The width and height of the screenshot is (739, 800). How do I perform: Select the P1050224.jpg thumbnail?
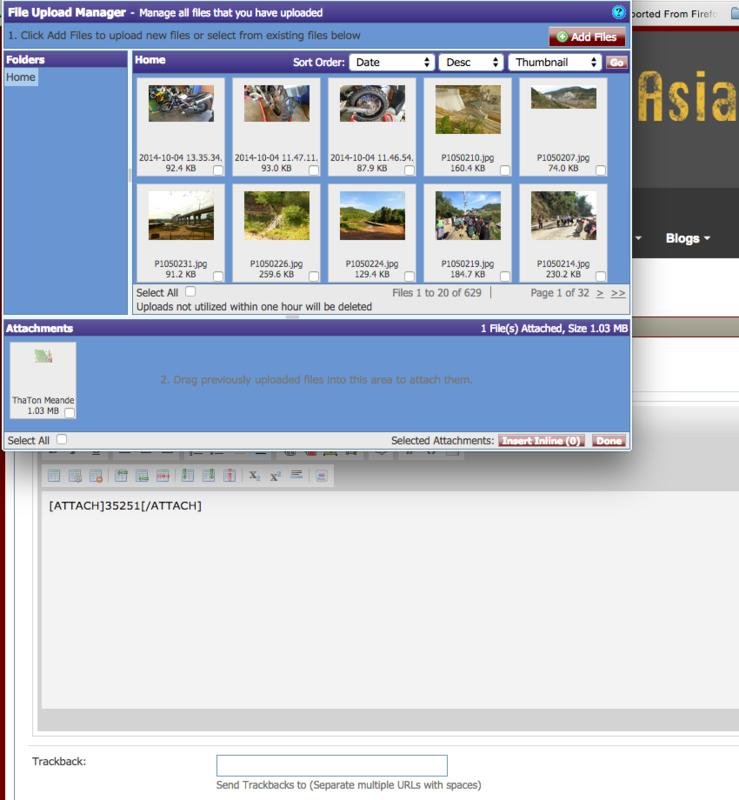click(372, 216)
